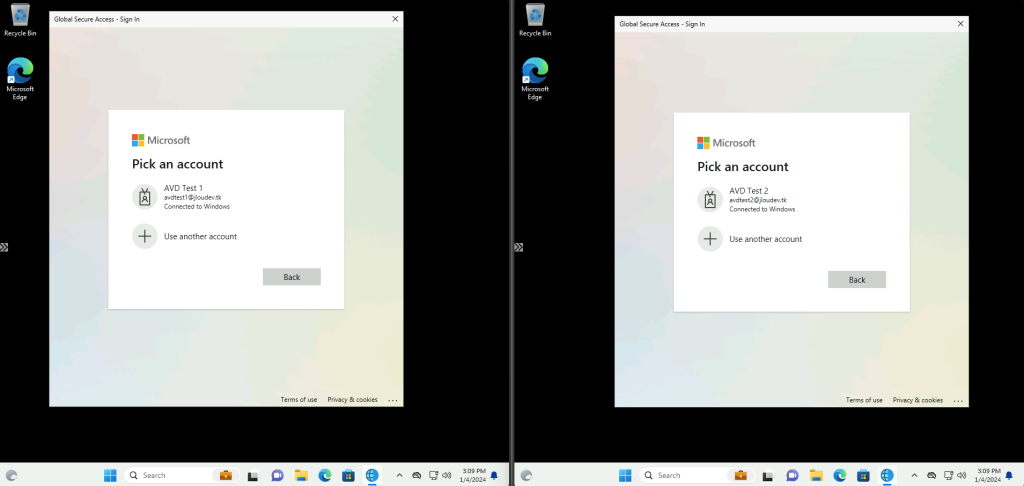Open the ellipsis menu in AVD Test 1 window

[x=392, y=400]
